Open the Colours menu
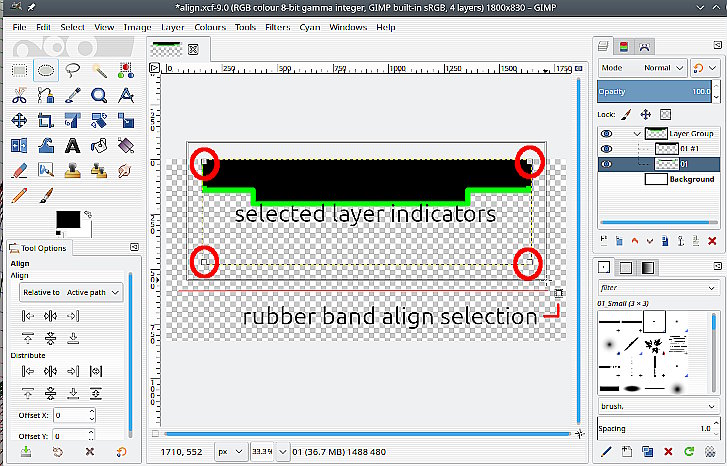The image size is (727, 466). click(x=210, y=27)
